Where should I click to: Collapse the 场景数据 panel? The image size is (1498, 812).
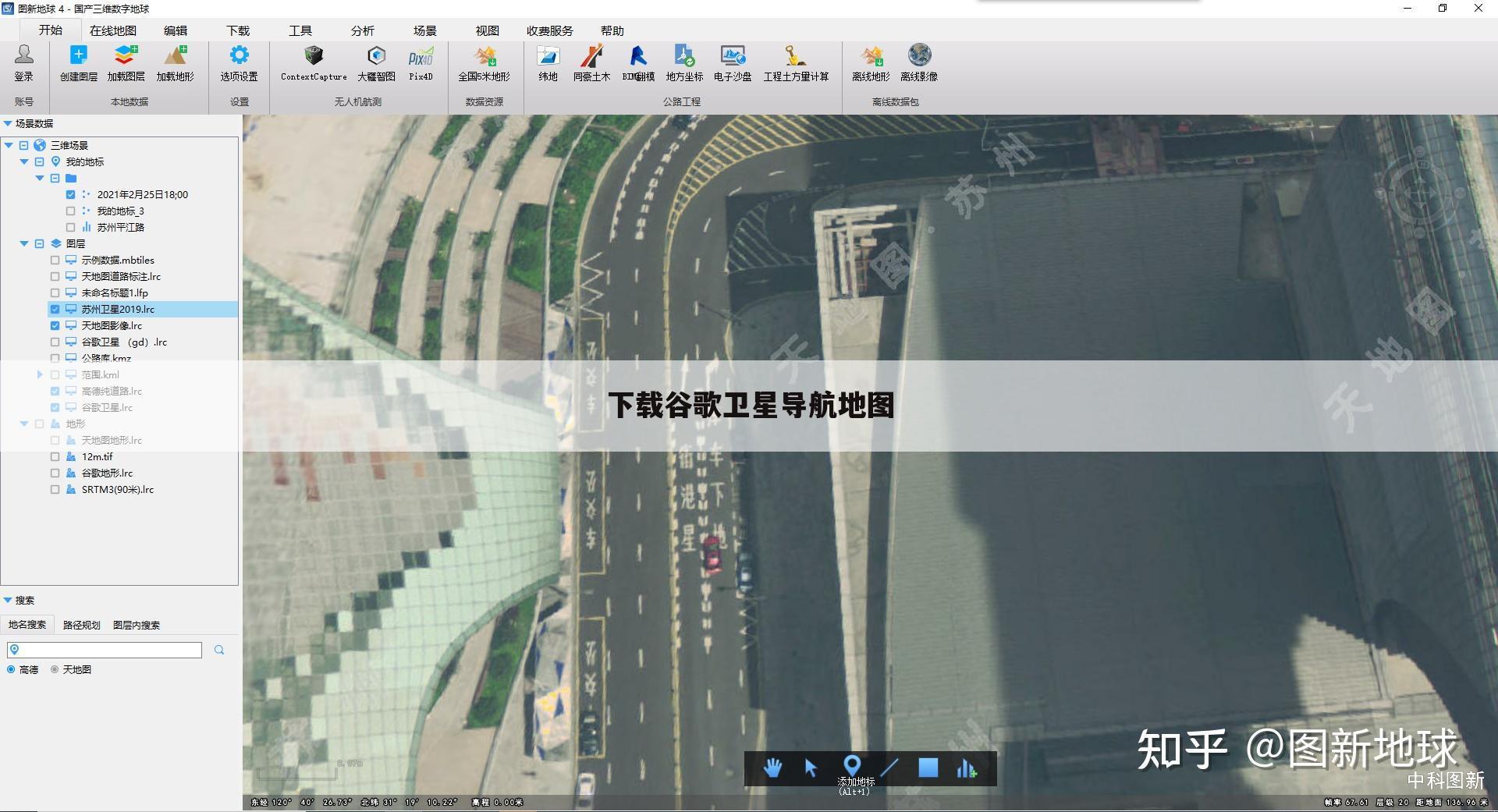tap(8, 123)
